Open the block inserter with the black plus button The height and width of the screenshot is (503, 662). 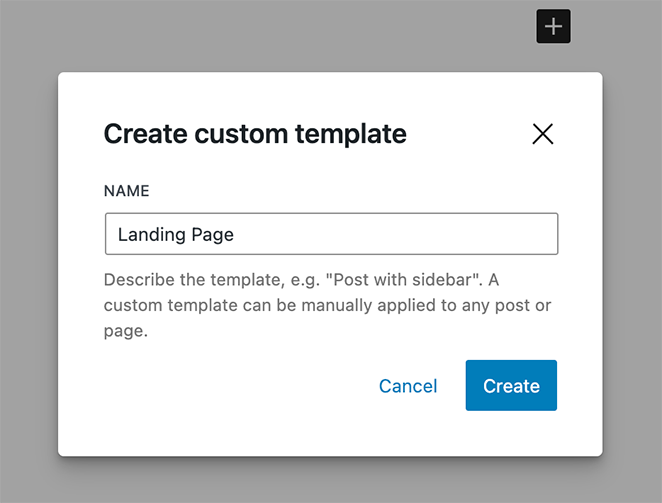pos(553,26)
